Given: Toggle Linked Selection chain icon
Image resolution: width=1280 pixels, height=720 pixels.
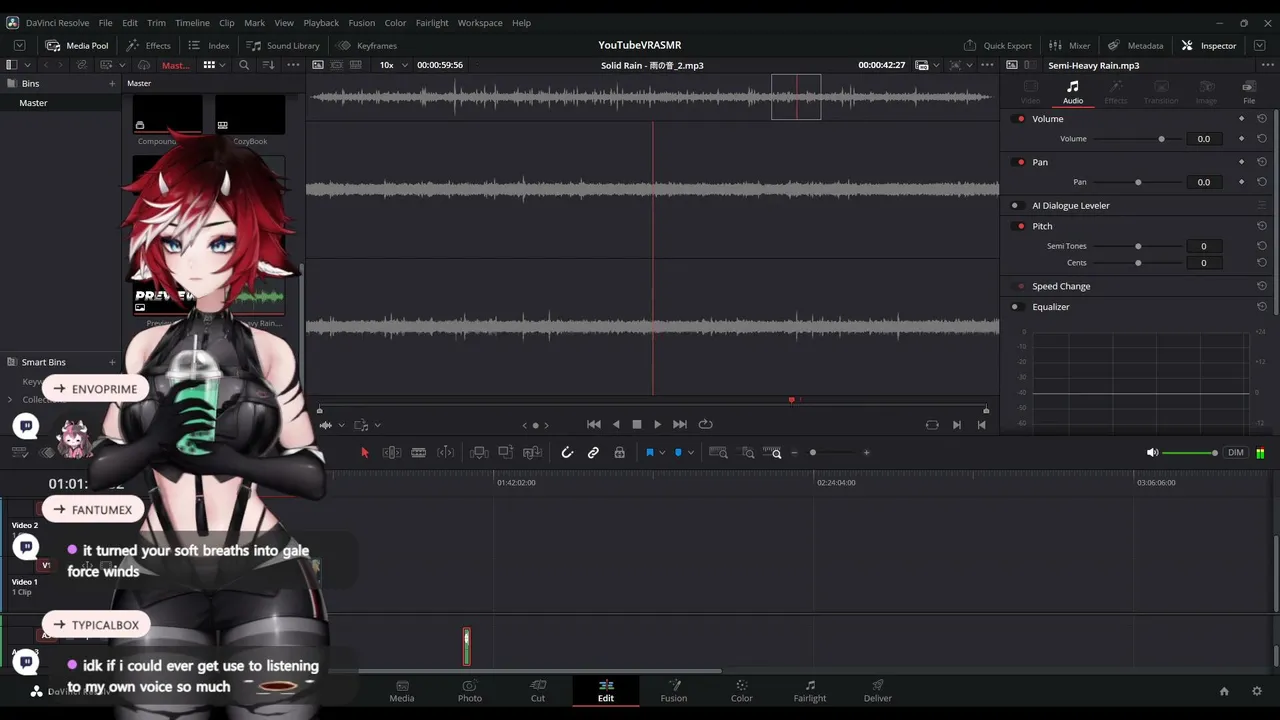Looking at the screenshot, I should 593,453.
